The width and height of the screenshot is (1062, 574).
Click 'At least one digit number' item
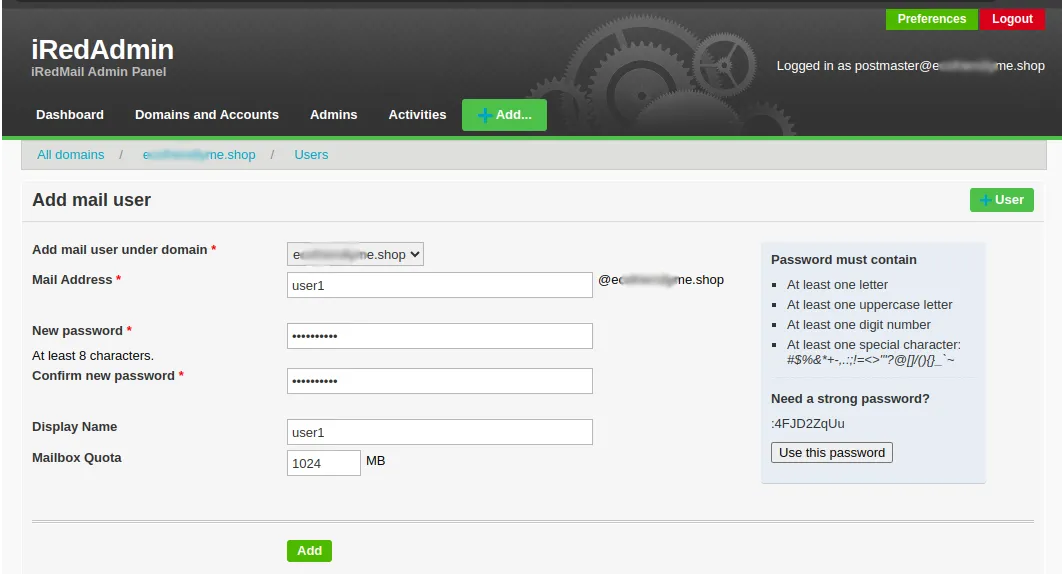coord(858,325)
